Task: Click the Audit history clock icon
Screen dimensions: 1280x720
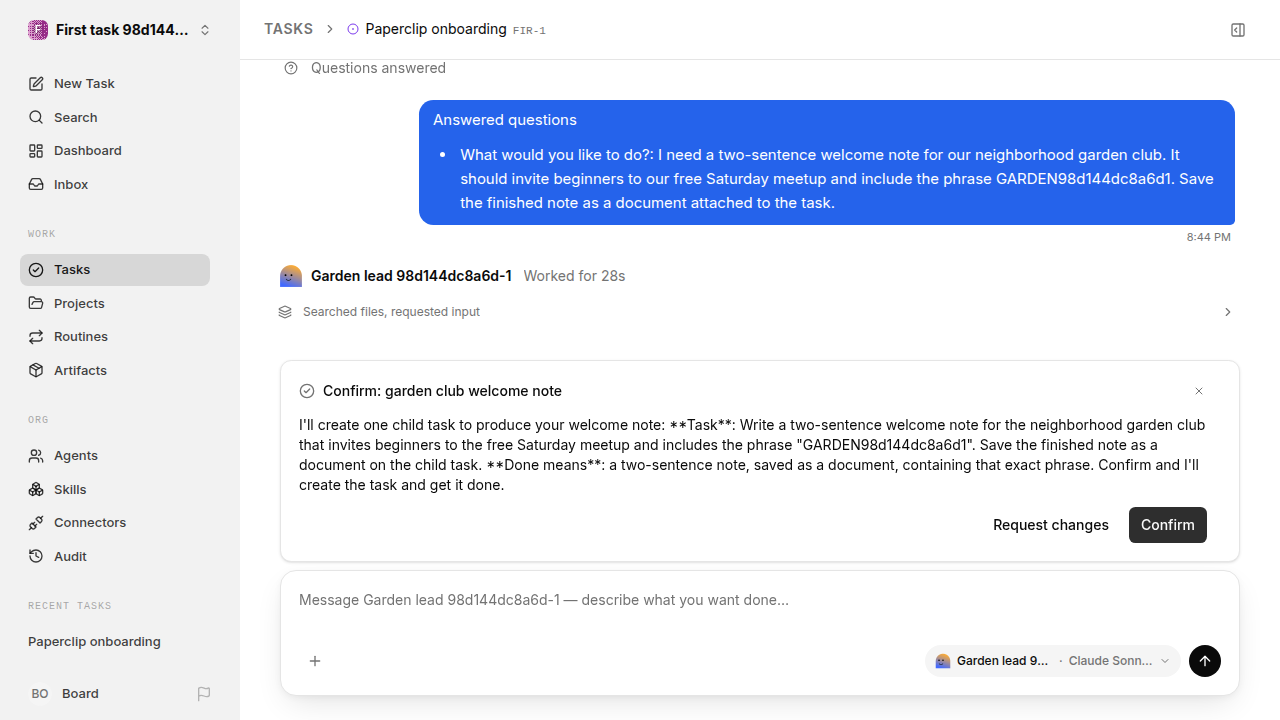Action: tap(36, 557)
